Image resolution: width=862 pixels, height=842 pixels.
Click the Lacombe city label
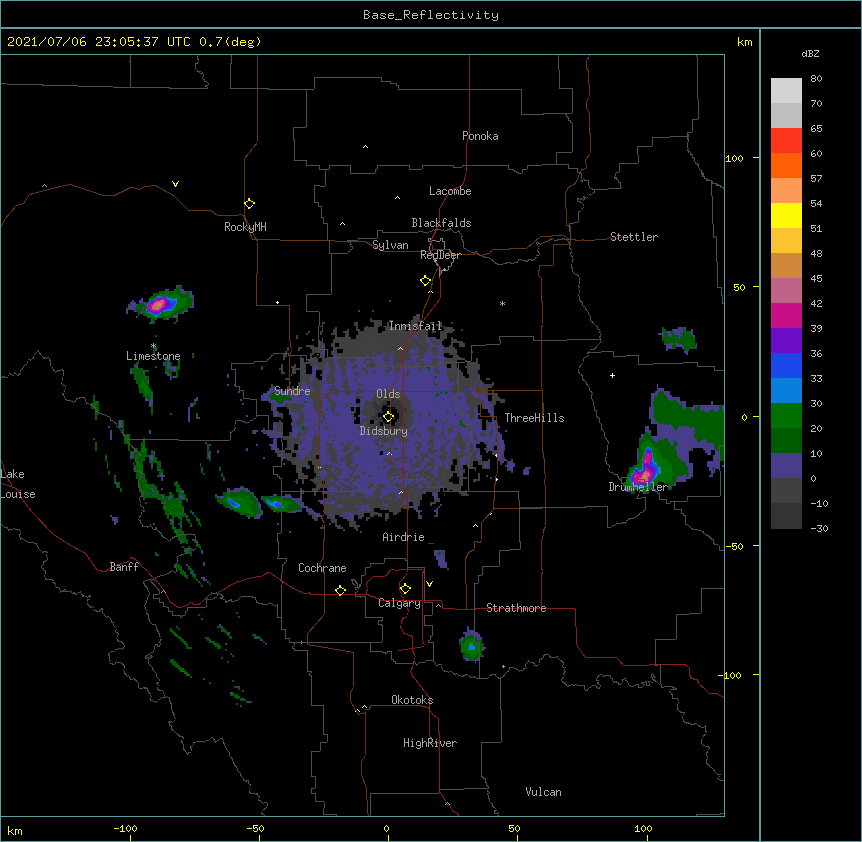(x=450, y=191)
